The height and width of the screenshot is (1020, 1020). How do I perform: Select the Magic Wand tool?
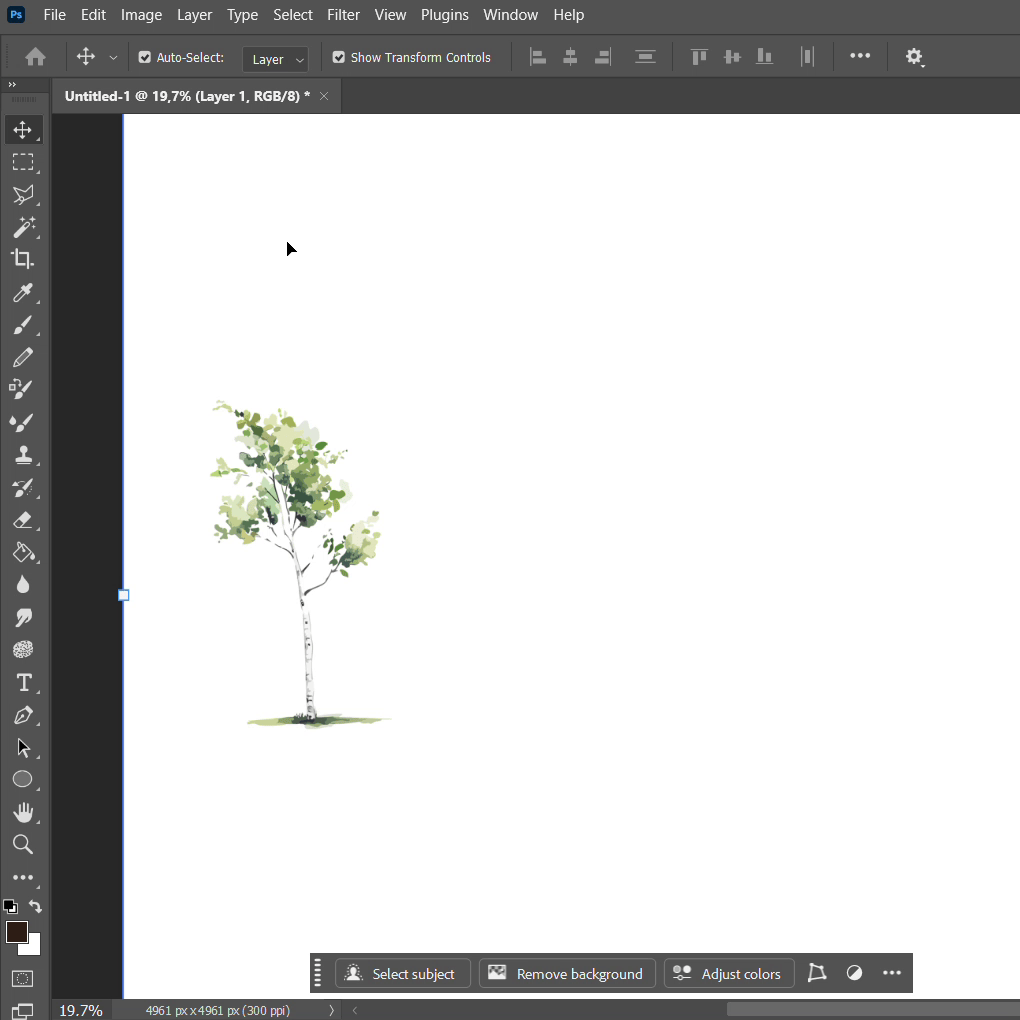tap(22, 227)
